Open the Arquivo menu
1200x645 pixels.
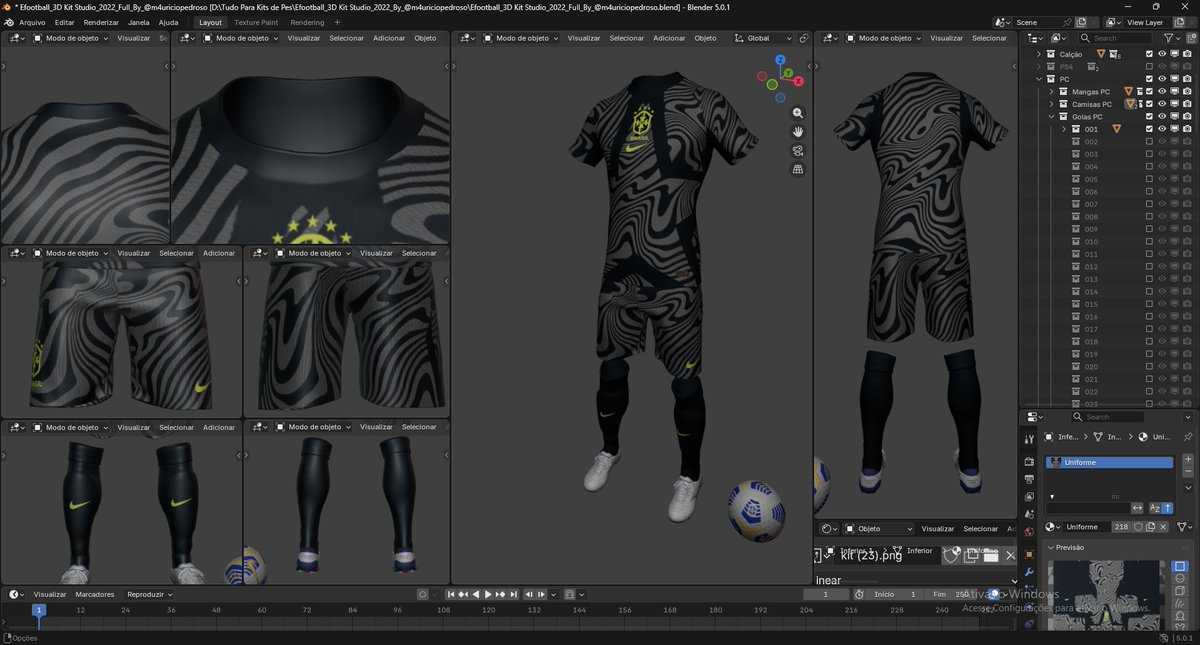(x=32, y=22)
